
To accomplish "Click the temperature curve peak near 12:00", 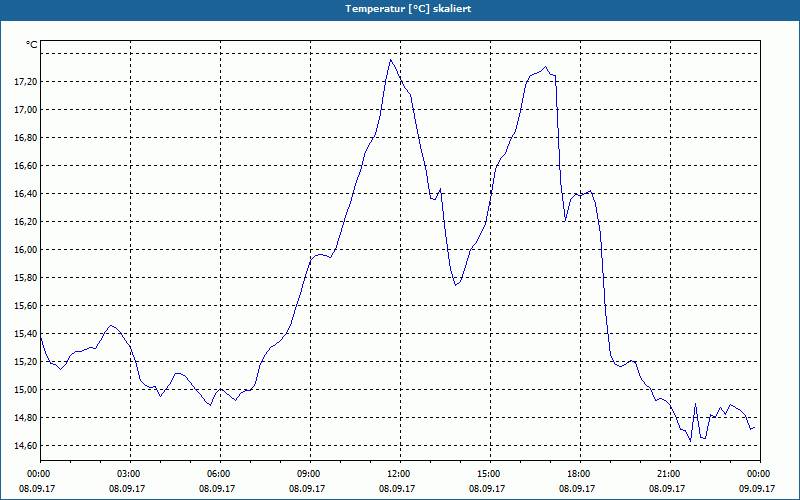I will pos(391,60).
